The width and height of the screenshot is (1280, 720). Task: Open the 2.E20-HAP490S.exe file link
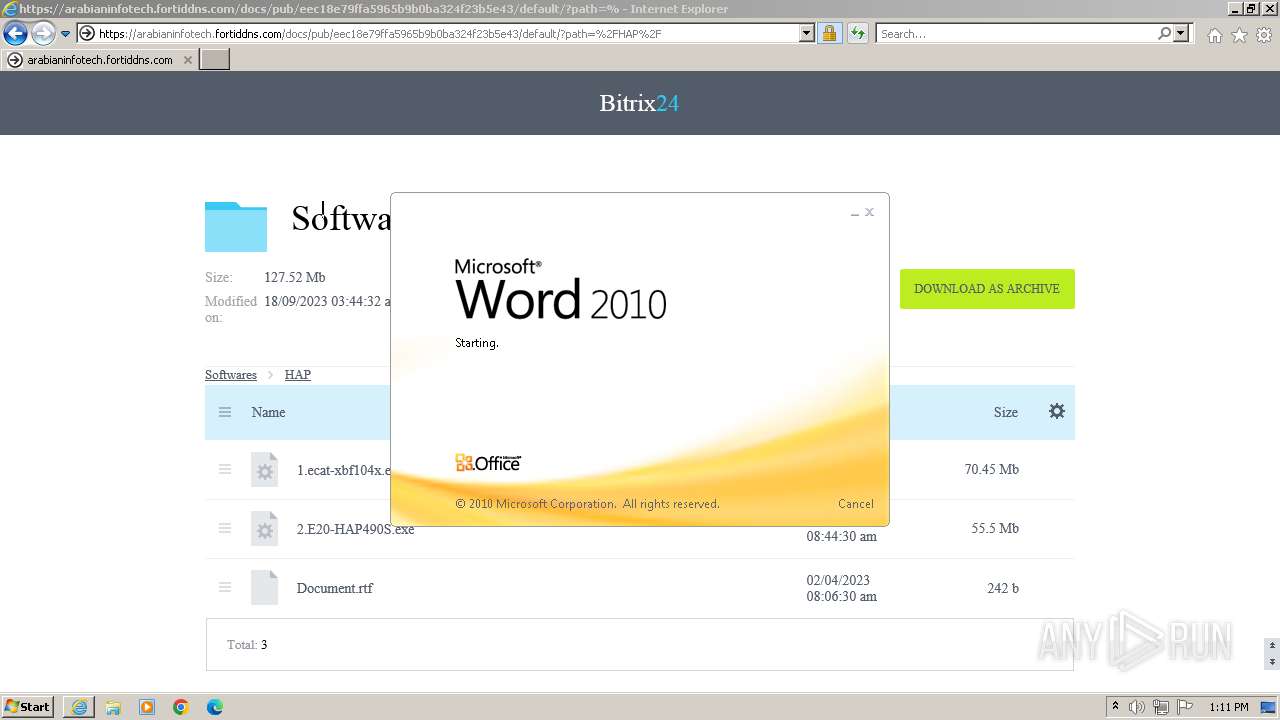tap(355, 529)
